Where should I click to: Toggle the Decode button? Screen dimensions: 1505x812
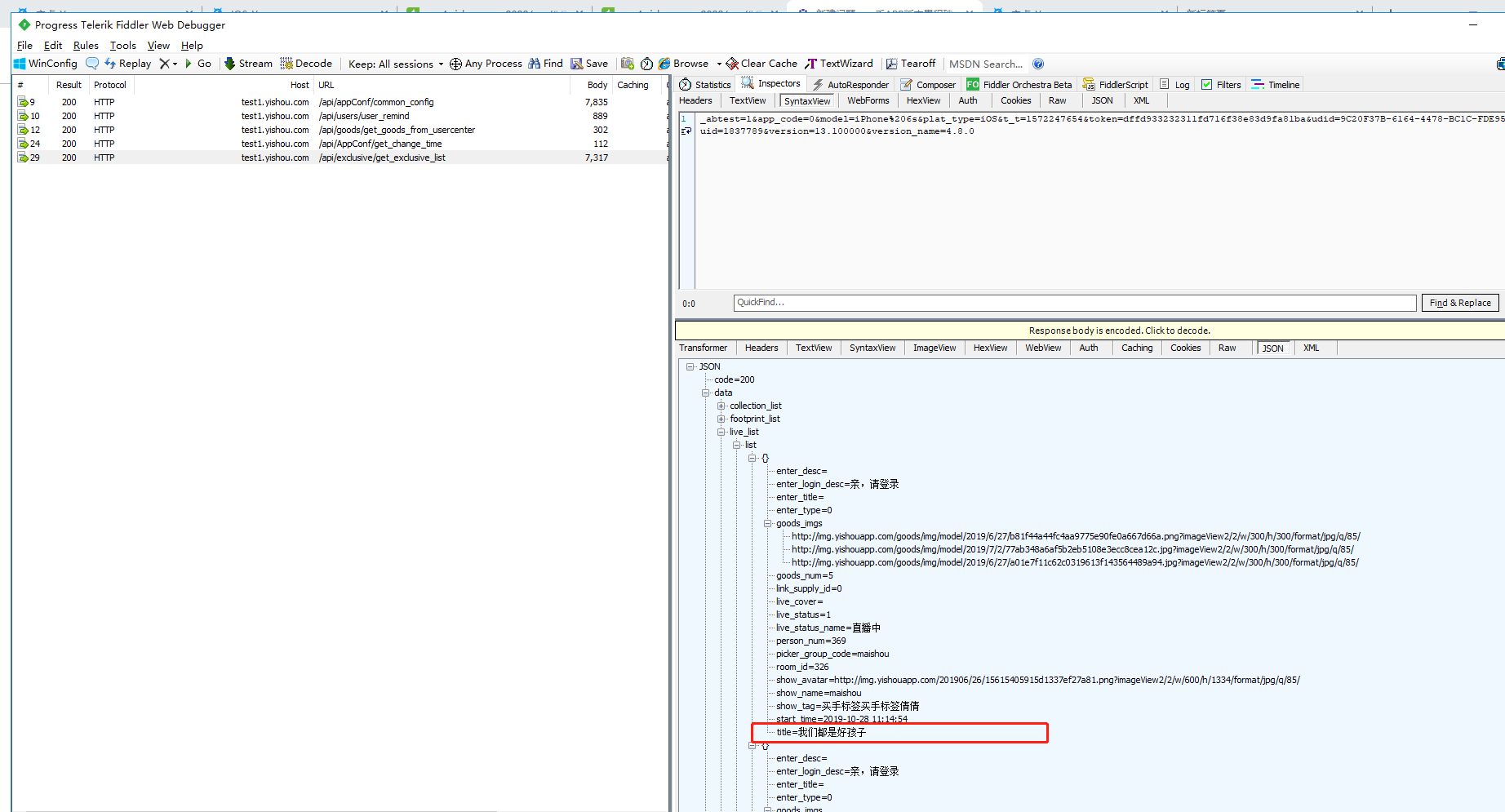pos(306,64)
